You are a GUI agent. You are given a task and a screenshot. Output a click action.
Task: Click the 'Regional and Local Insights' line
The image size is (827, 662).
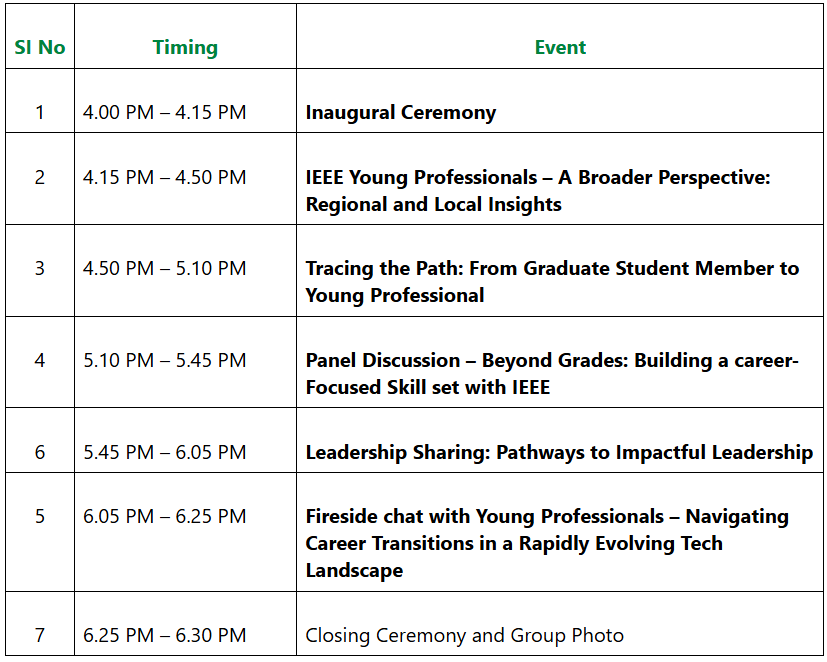pos(434,205)
